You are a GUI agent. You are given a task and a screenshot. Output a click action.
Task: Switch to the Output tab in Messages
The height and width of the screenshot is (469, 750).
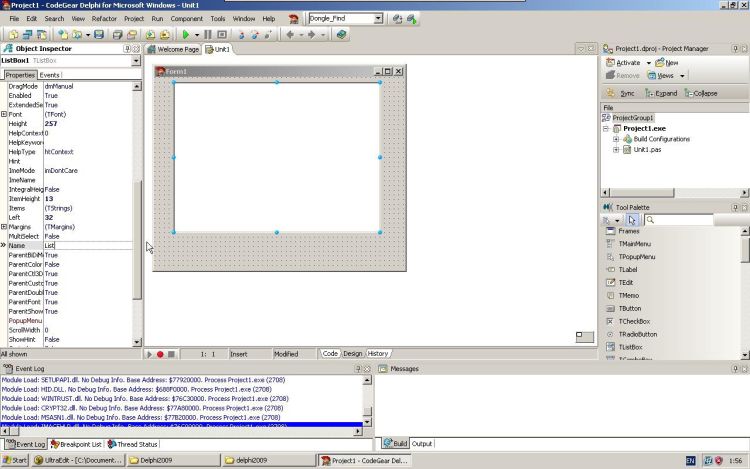click(x=422, y=444)
